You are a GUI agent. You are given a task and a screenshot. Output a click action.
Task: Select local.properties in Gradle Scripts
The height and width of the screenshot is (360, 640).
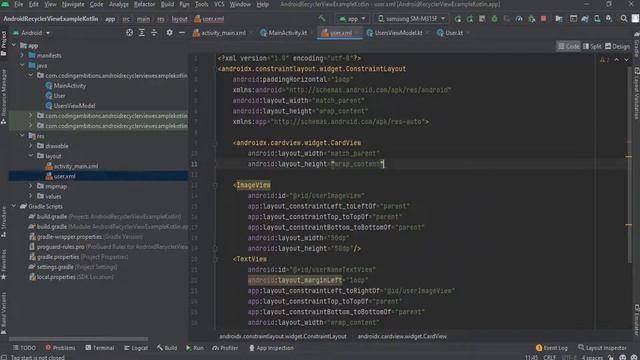pos(71,277)
